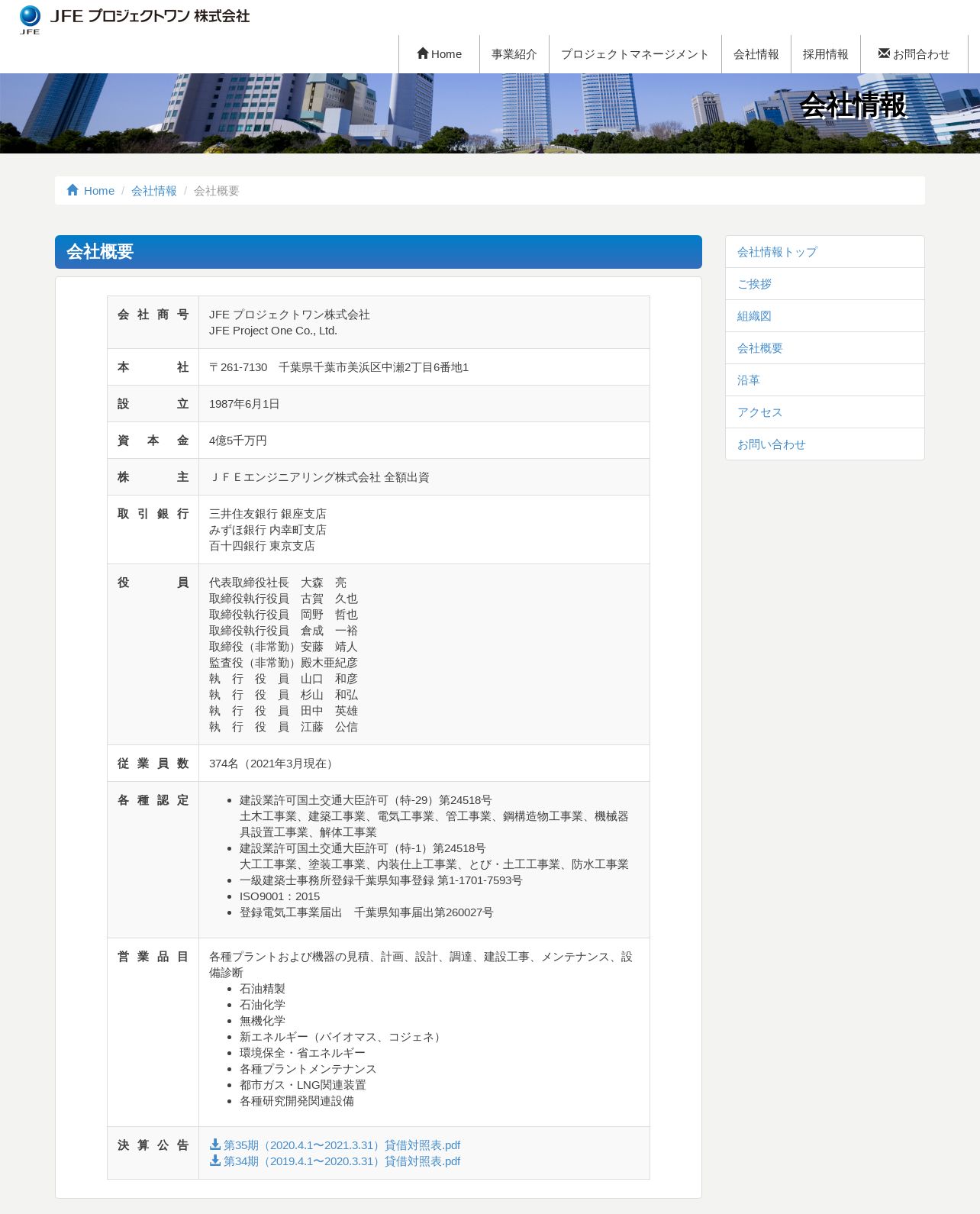Click ISO9001：2015 list item
Image resolution: width=980 pixels, height=1214 pixels.
(280, 896)
